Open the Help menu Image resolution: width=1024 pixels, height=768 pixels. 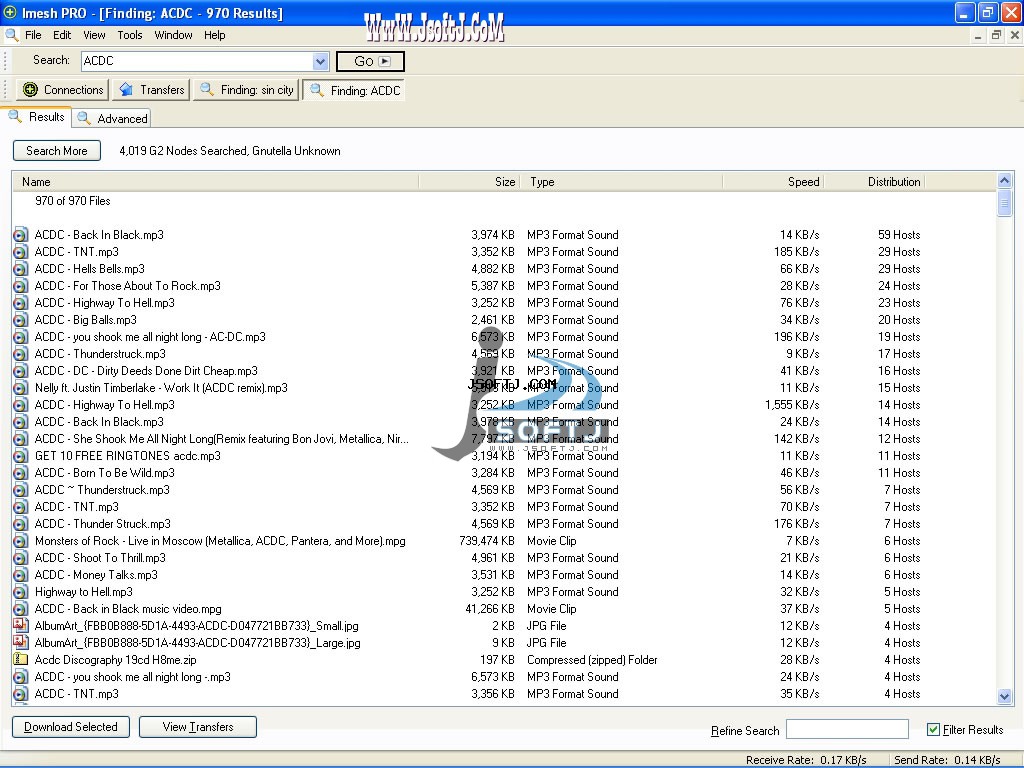click(x=214, y=35)
